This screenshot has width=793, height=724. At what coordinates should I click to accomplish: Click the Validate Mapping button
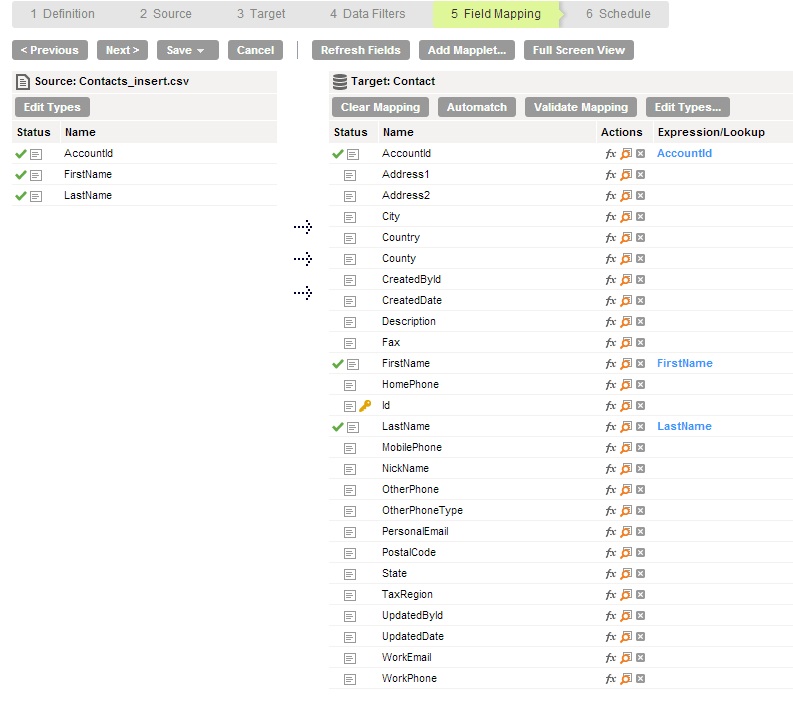pos(581,107)
